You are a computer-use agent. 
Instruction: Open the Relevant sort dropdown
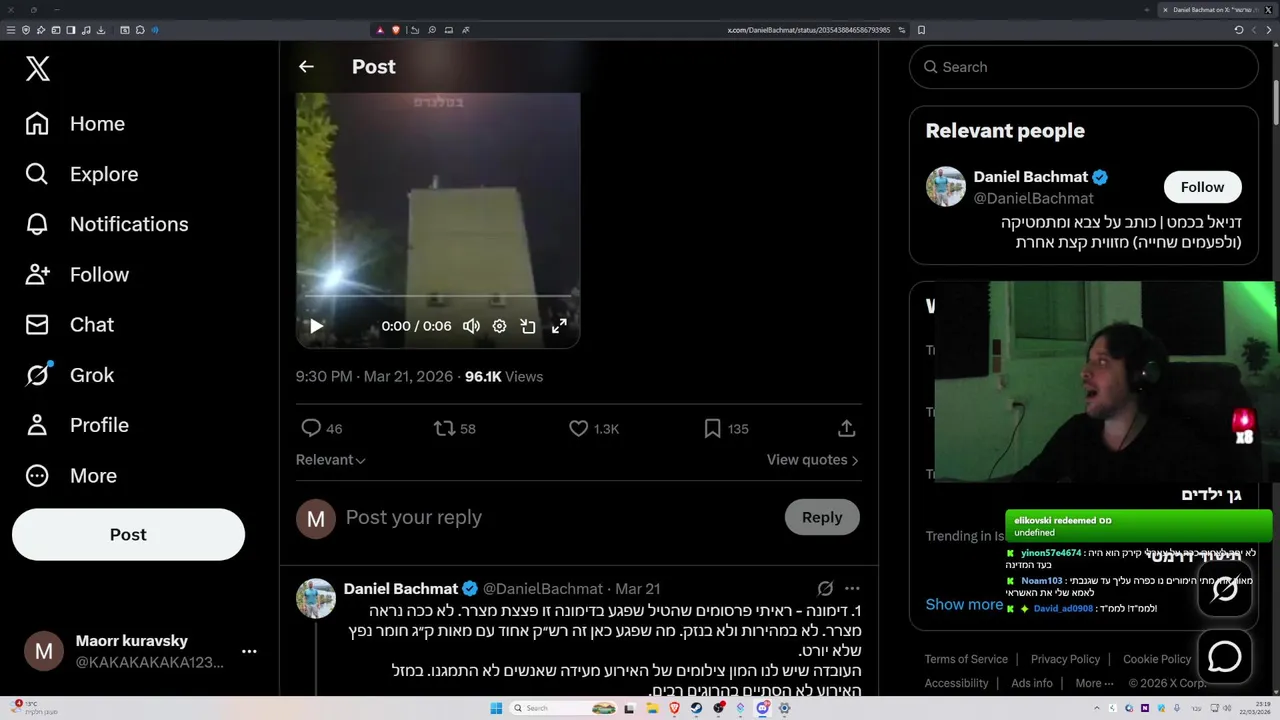(x=331, y=460)
